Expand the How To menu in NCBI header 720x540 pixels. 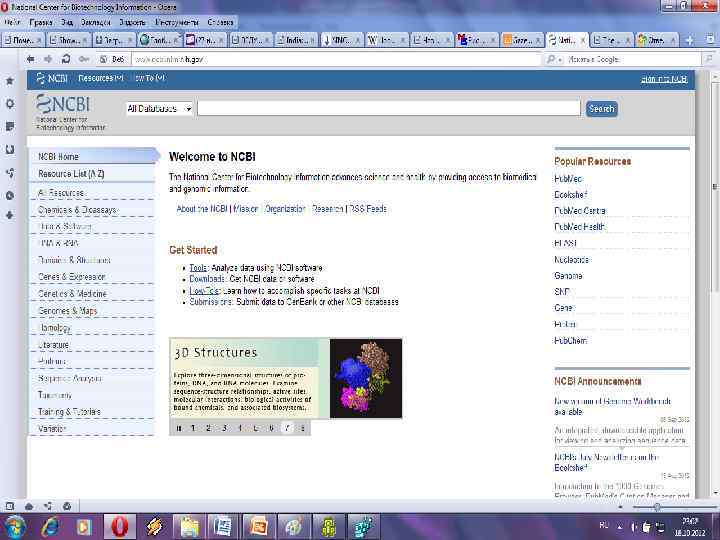tap(149, 78)
